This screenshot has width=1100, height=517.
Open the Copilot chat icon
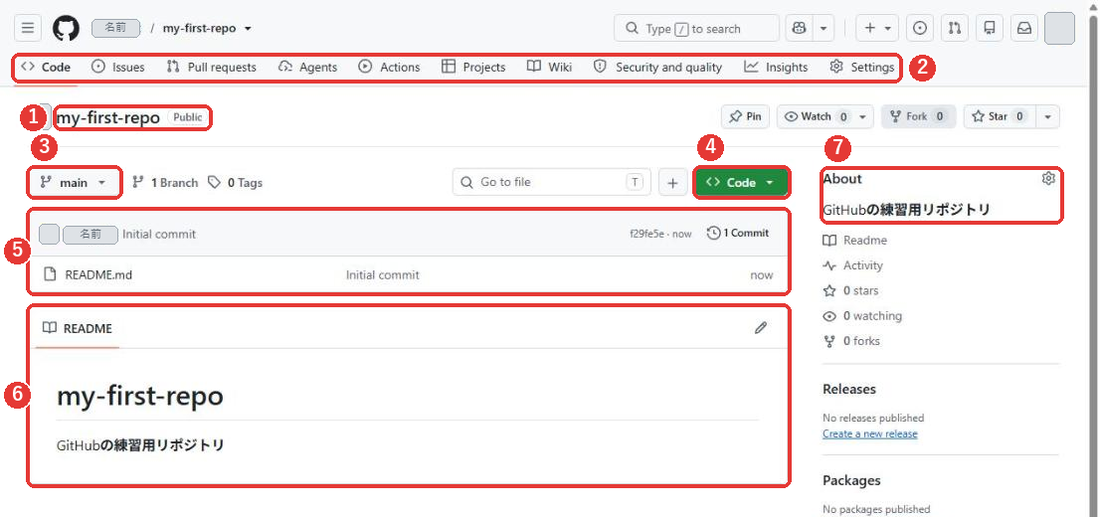click(799, 29)
